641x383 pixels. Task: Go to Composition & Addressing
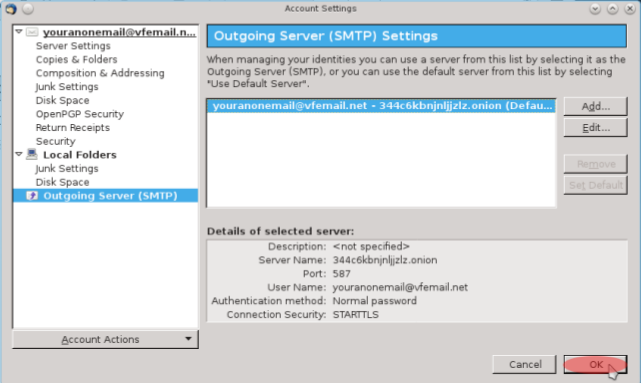100,73
